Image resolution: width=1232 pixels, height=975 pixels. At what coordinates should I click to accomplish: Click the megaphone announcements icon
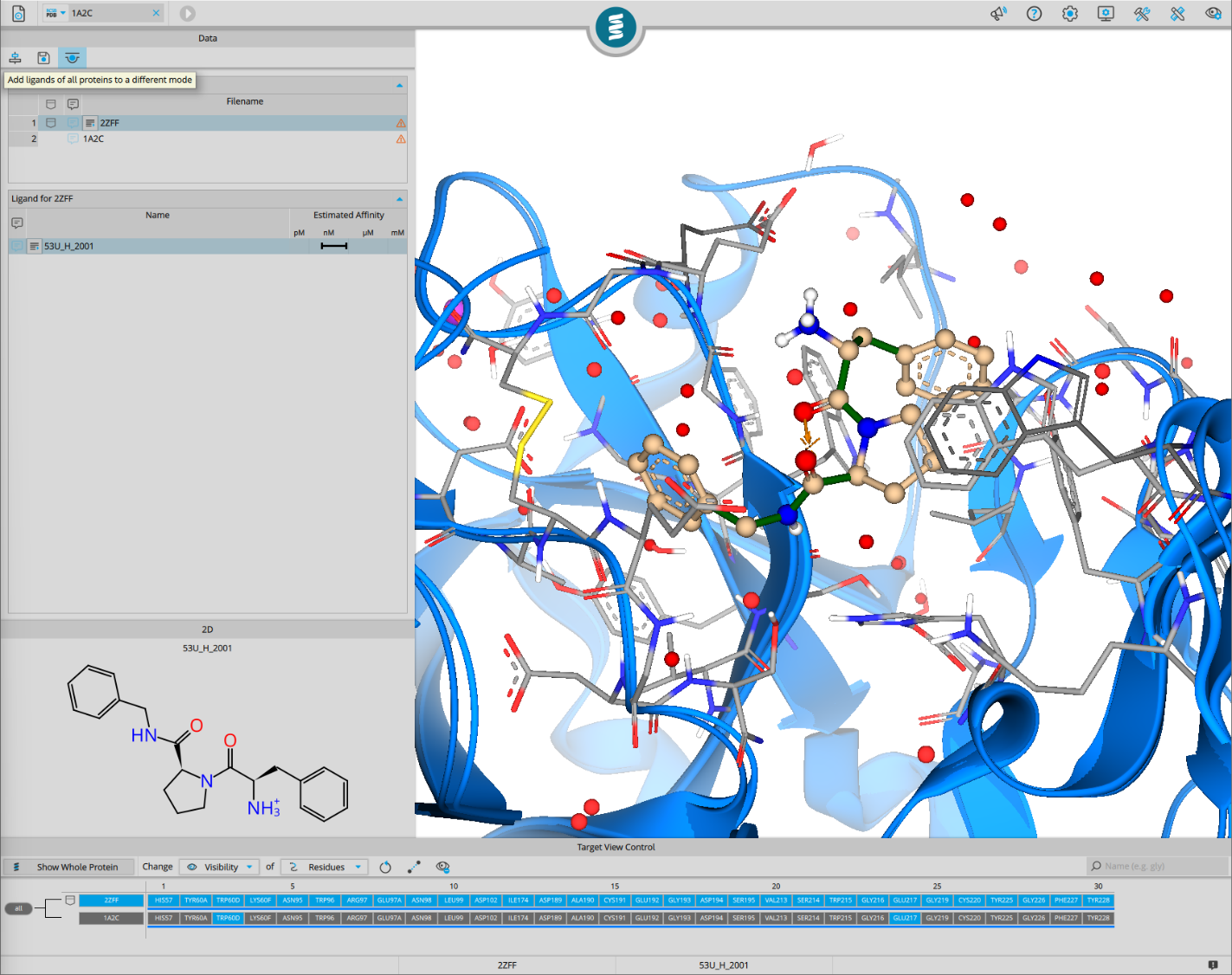click(x=998, y=14)
